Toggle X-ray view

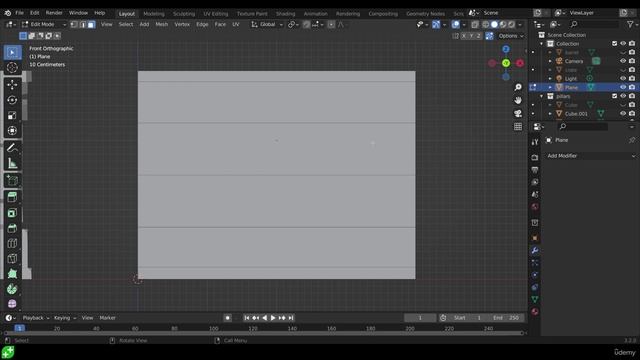tap(475, 24)
